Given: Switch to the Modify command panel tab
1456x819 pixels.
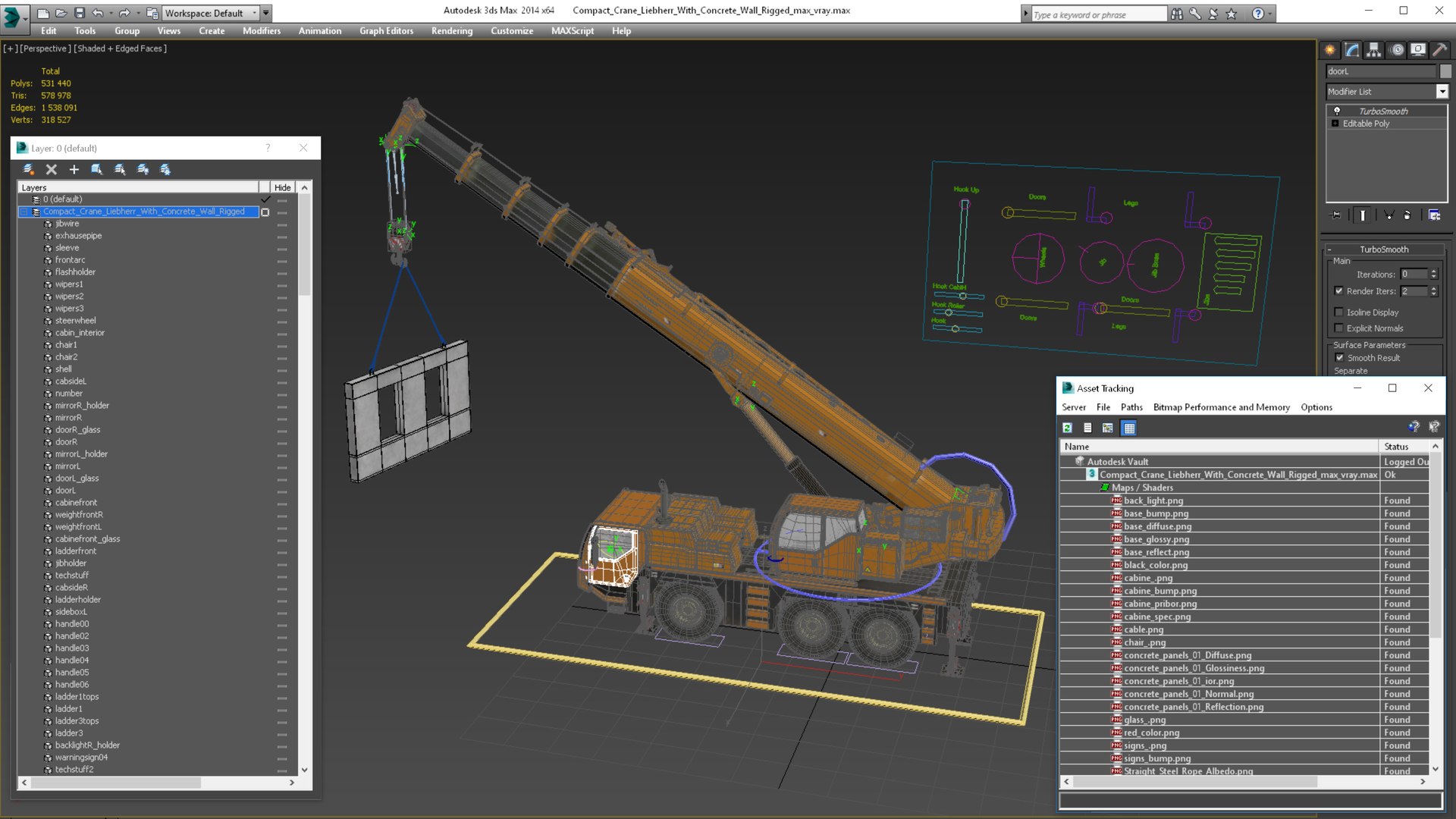Looking at the screenshot, I should click(1352, 50).
